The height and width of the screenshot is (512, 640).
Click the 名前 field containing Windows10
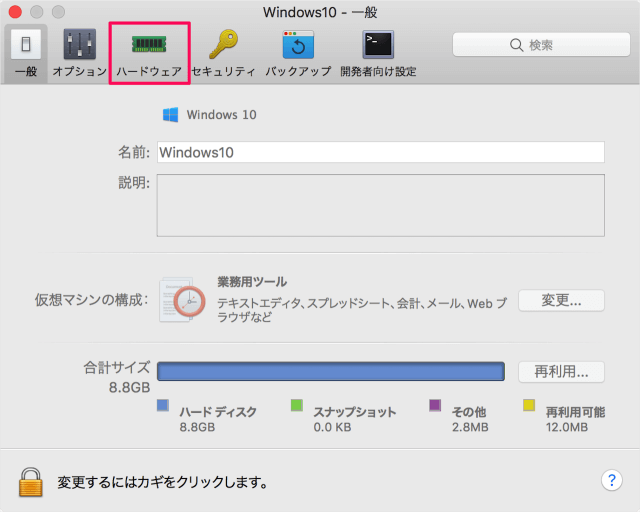[x=381, y=152]
